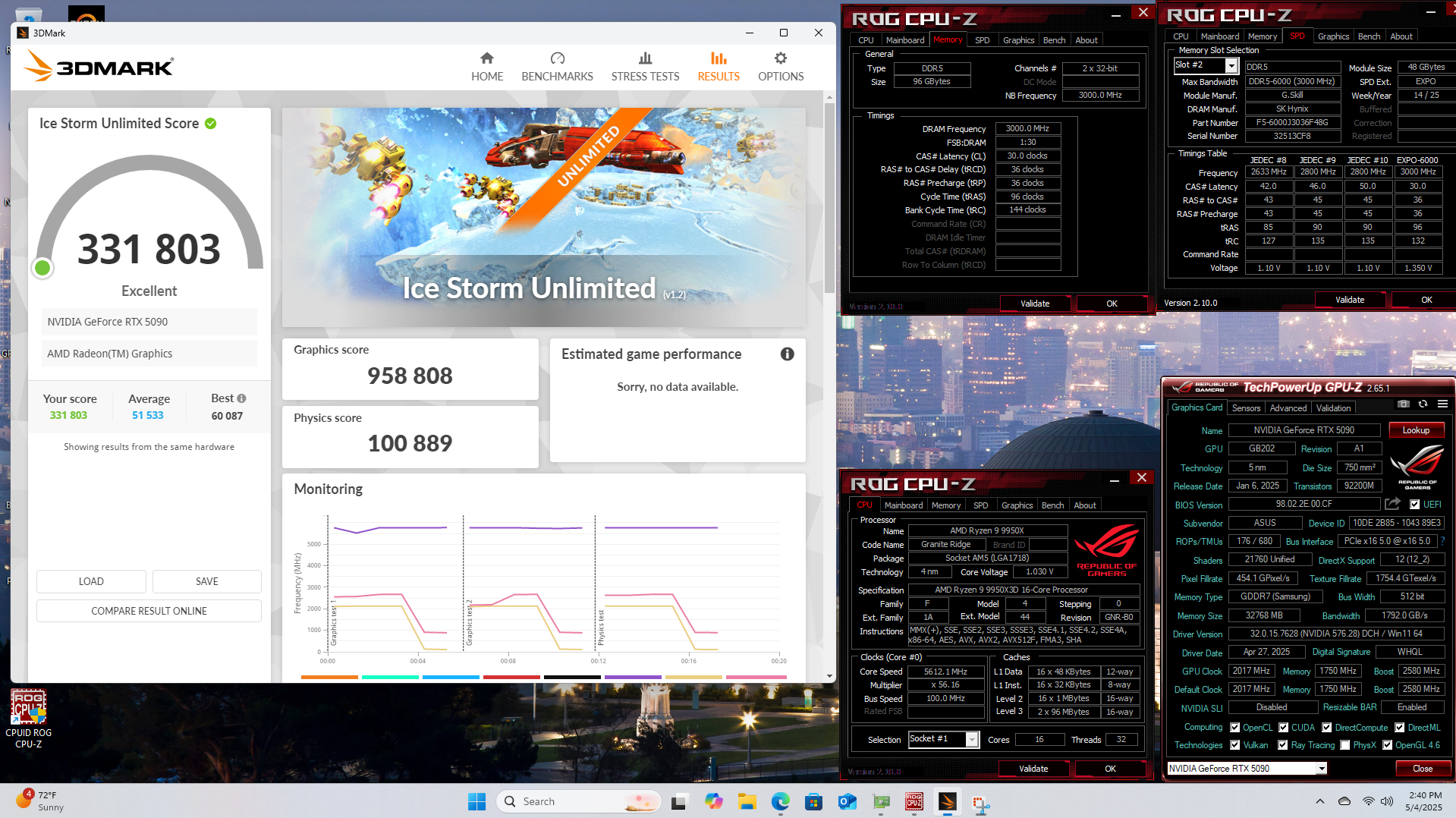This screenshot has width=1456, height=818.
Task: Show hidden system tray icons chevron
Action: (x=1320, y=801)
